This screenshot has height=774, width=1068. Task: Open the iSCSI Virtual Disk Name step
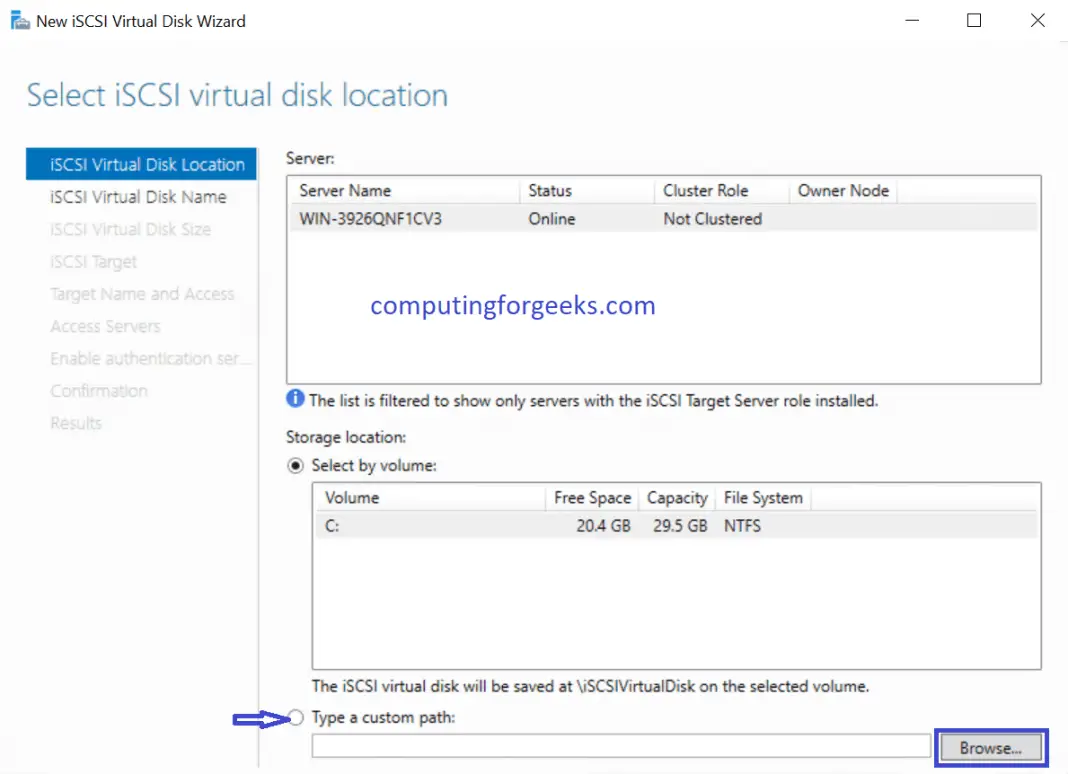tap(138, 196)
